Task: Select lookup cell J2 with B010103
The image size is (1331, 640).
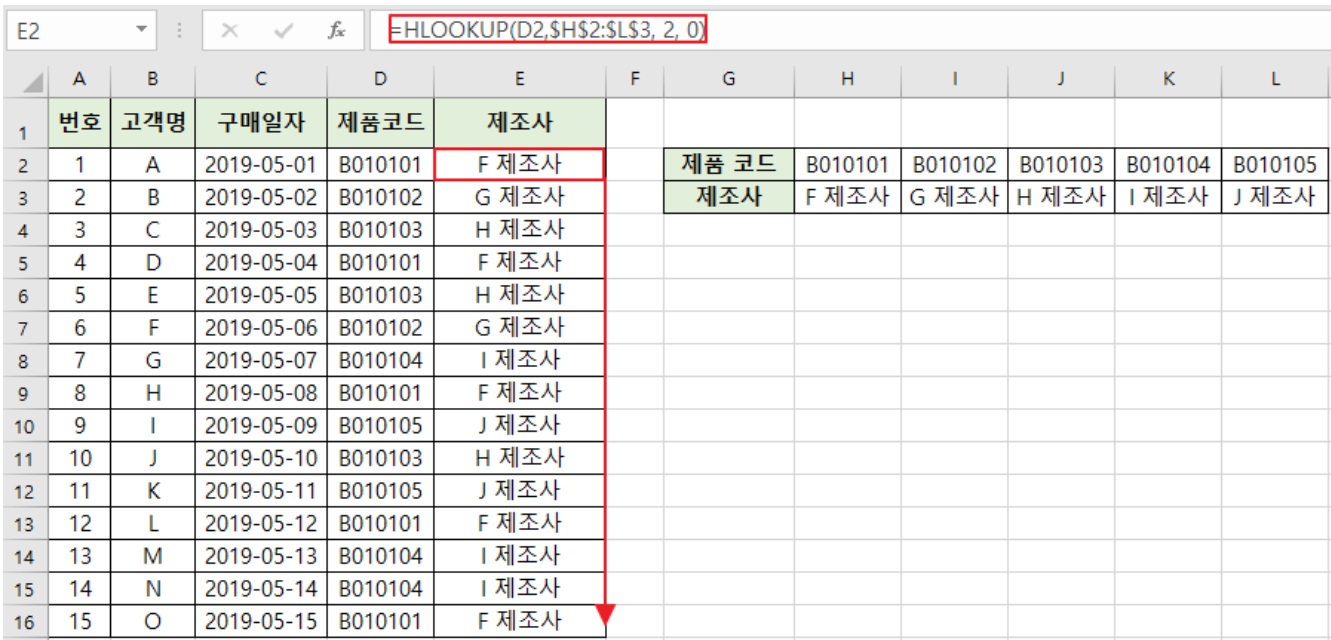Action: pos(1061,164)
